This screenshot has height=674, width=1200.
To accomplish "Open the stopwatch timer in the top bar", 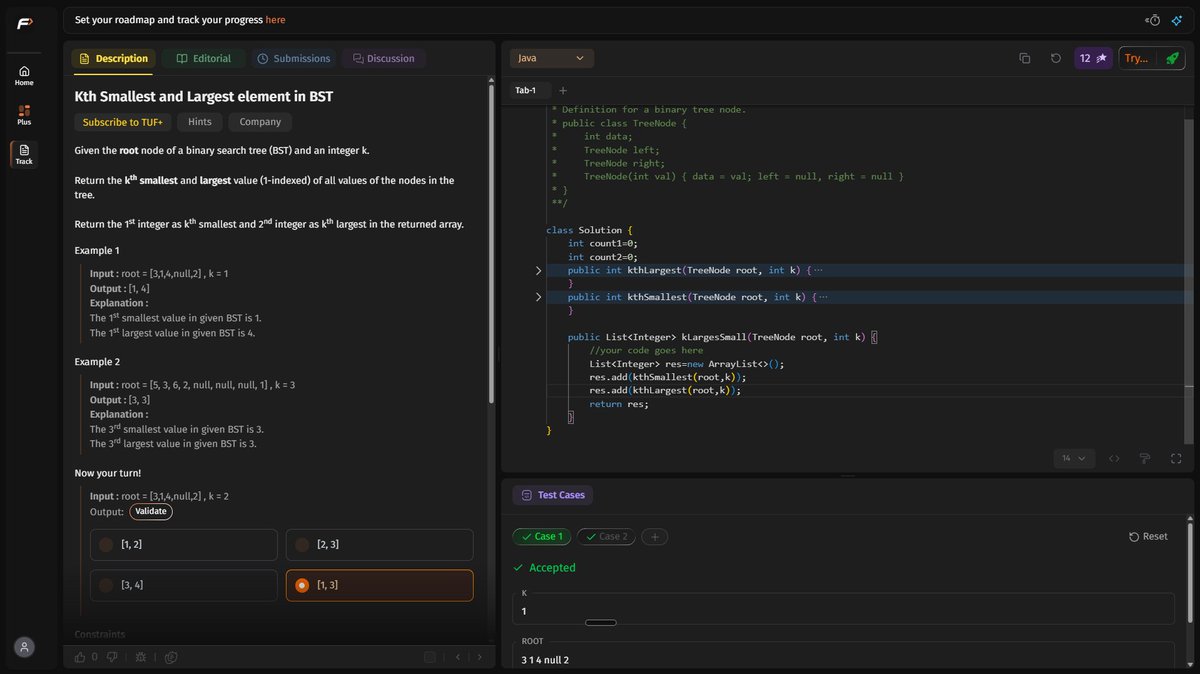I will click(1153, 20).
